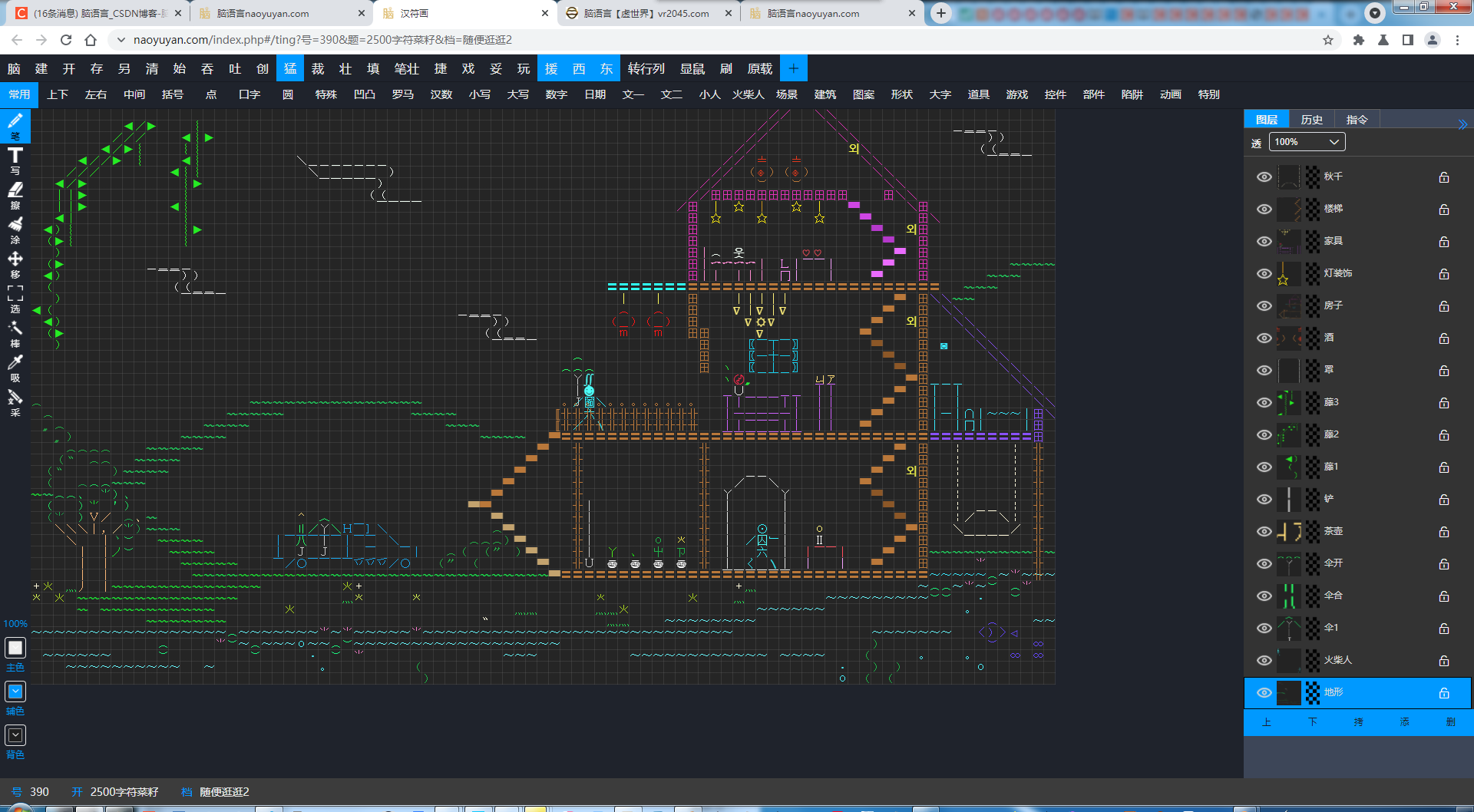Open the 动画 character category

coord(1171,94)
